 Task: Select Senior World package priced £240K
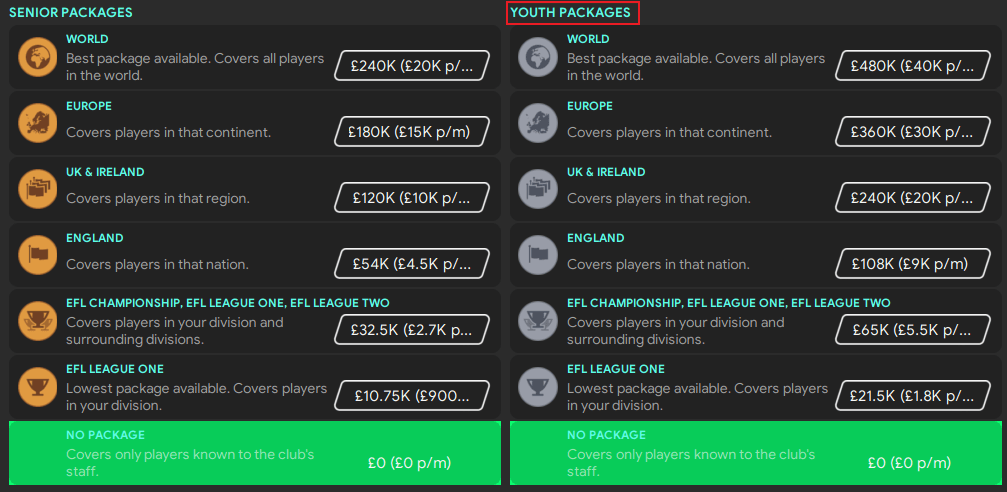click(412, 66)
